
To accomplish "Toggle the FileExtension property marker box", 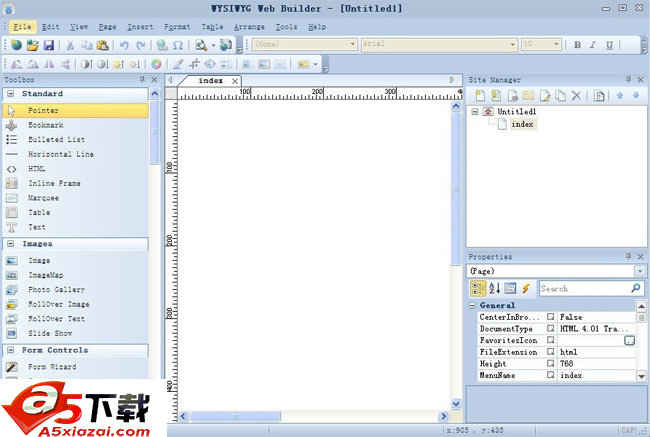I will 551,352.
